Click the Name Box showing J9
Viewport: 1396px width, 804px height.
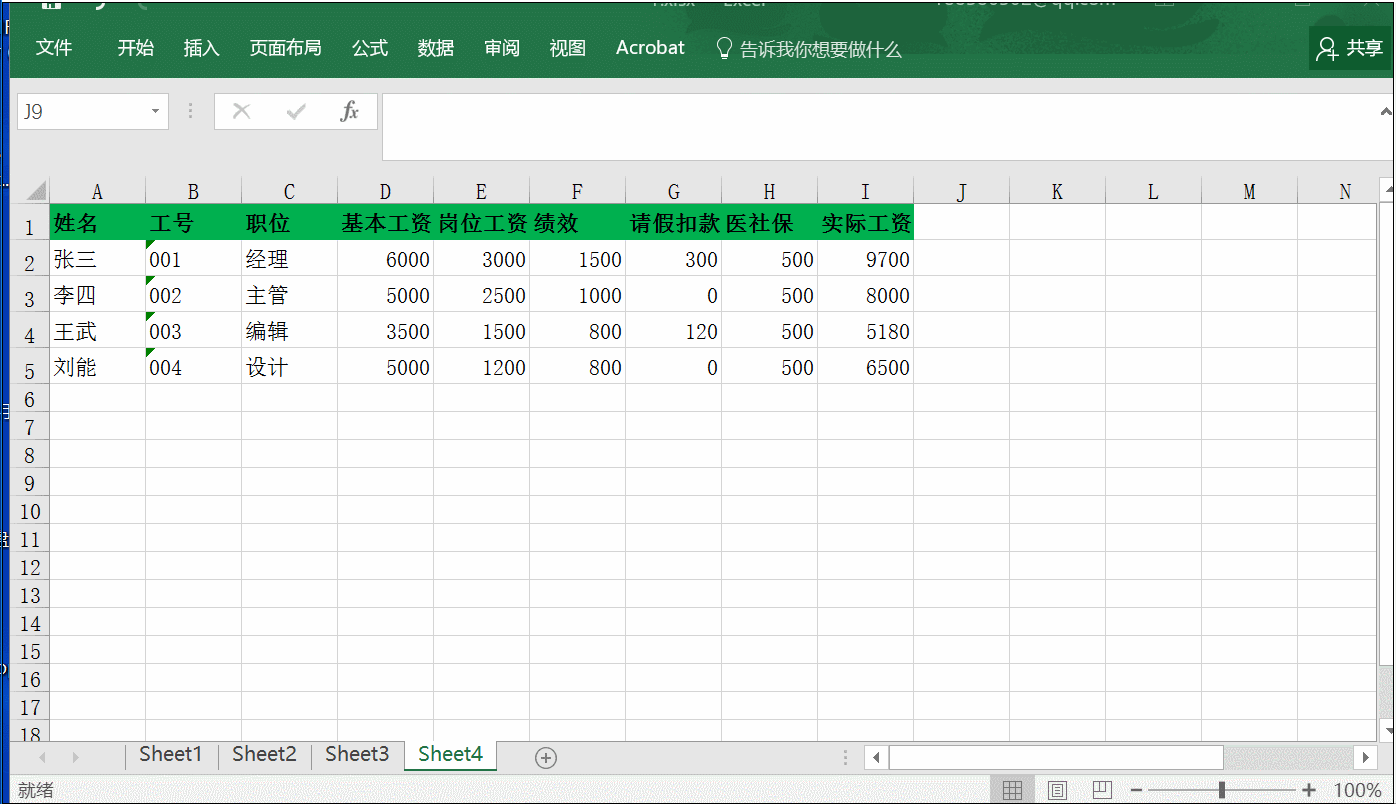pos(81,111)
